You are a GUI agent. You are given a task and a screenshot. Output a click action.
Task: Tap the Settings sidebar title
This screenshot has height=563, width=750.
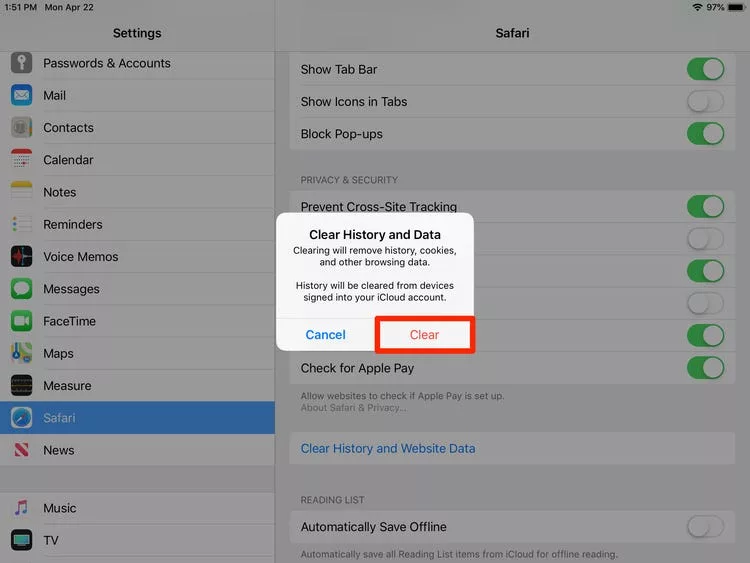click(137, 33)
